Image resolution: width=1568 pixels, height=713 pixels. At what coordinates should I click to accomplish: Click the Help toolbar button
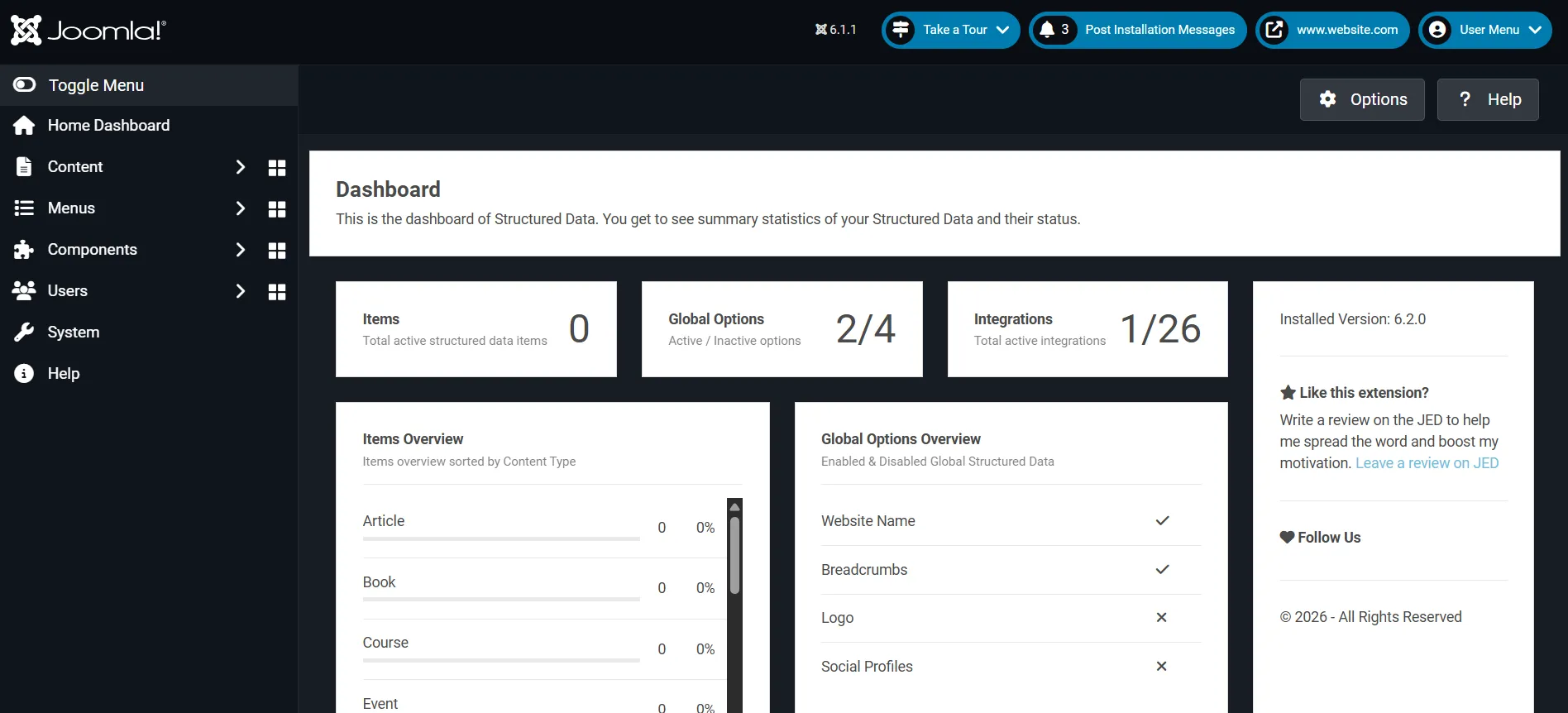click(1488, 99)
